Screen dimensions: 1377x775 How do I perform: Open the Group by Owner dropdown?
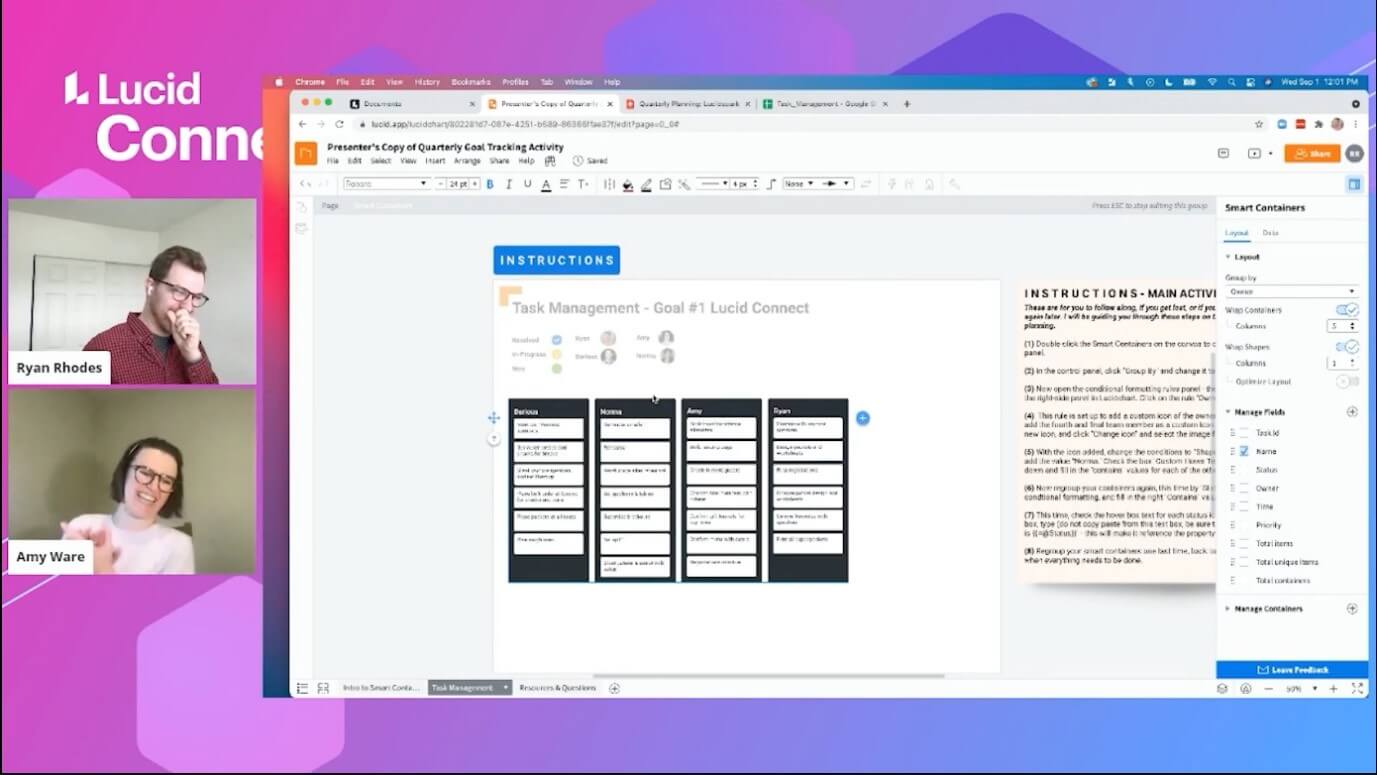1292,292
